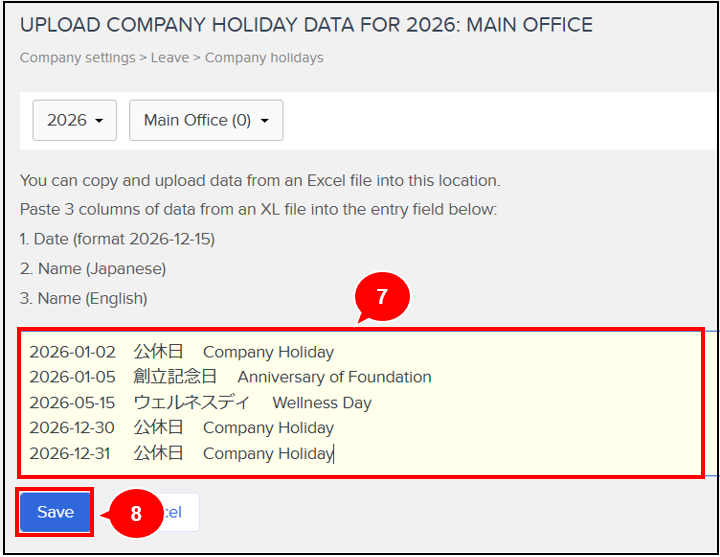Image resolution: width=720 pixels, height=557 pixels.
Task: Click the end of the 2026-12-31 line
Action: tap(334, 454)
